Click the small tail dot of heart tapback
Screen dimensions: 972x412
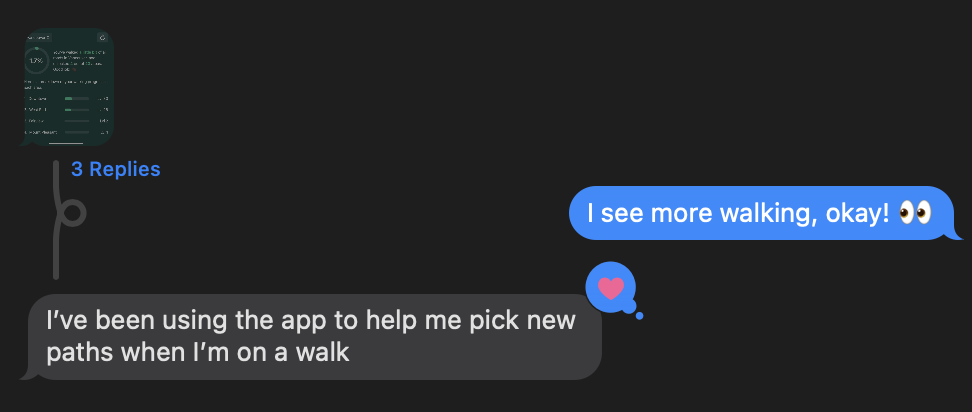[x=639, y=316]
